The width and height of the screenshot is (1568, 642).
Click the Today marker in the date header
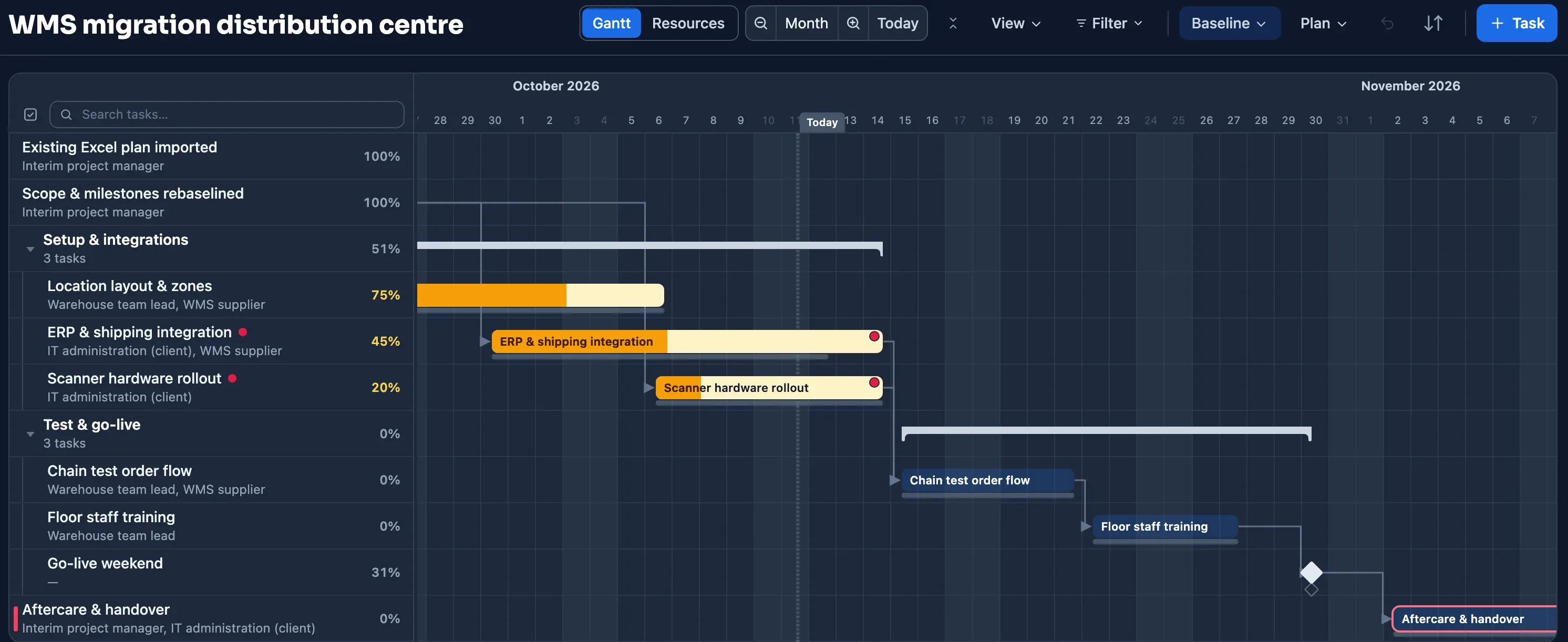[x=822, y=122]
